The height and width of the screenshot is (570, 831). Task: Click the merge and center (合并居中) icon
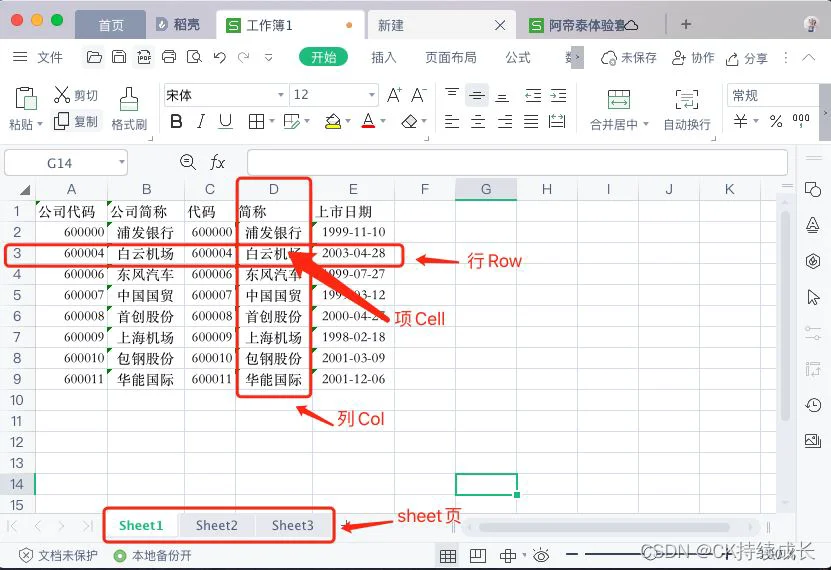(619, 100)
